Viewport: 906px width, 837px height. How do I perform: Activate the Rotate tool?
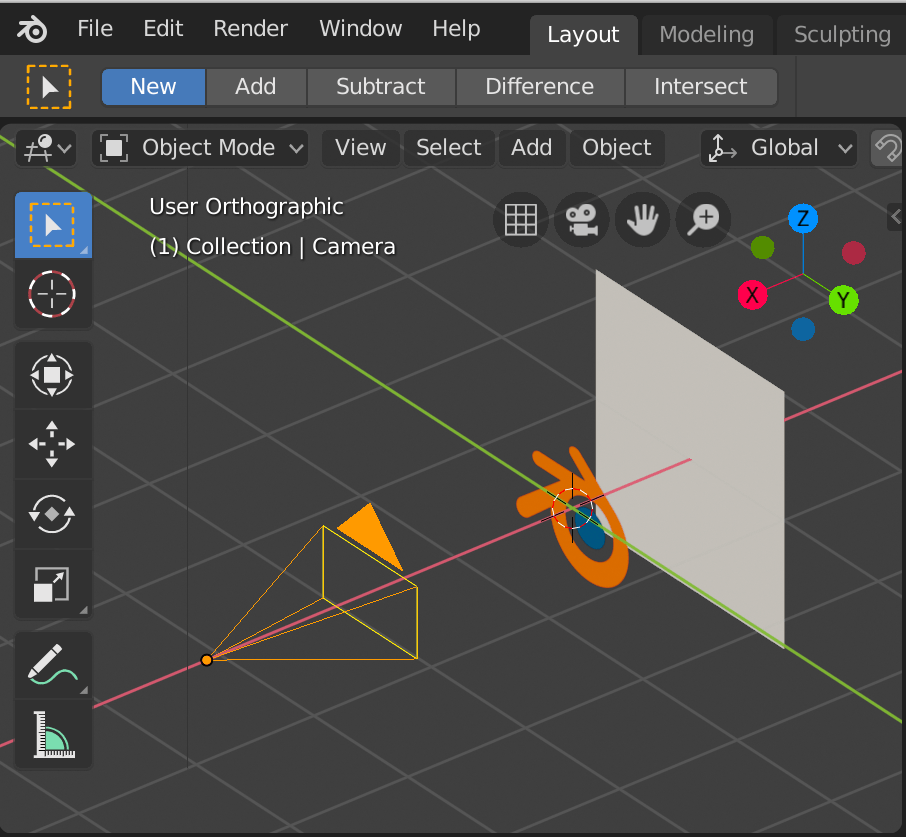[52, 514]
